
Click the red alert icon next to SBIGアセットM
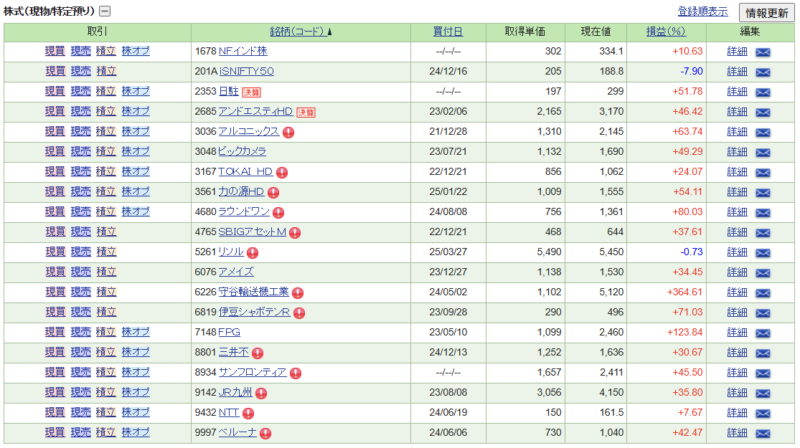coord(294,233)
